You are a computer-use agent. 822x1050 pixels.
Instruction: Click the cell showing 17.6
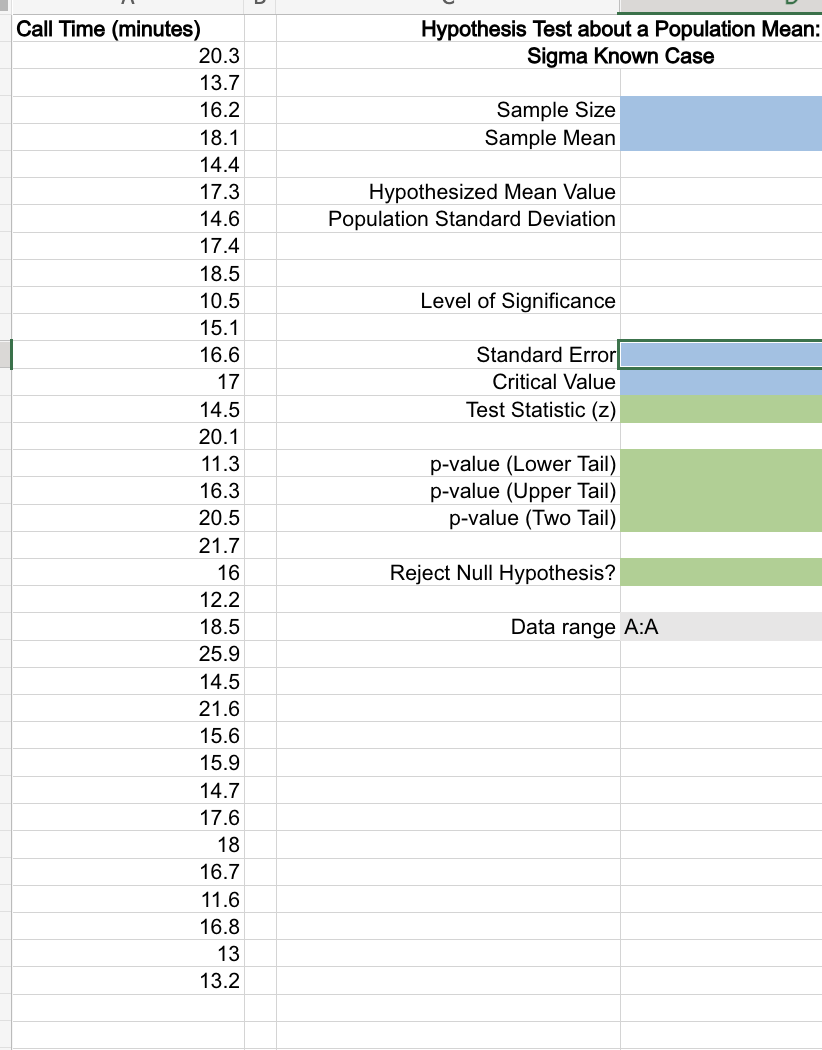[128, 817]
